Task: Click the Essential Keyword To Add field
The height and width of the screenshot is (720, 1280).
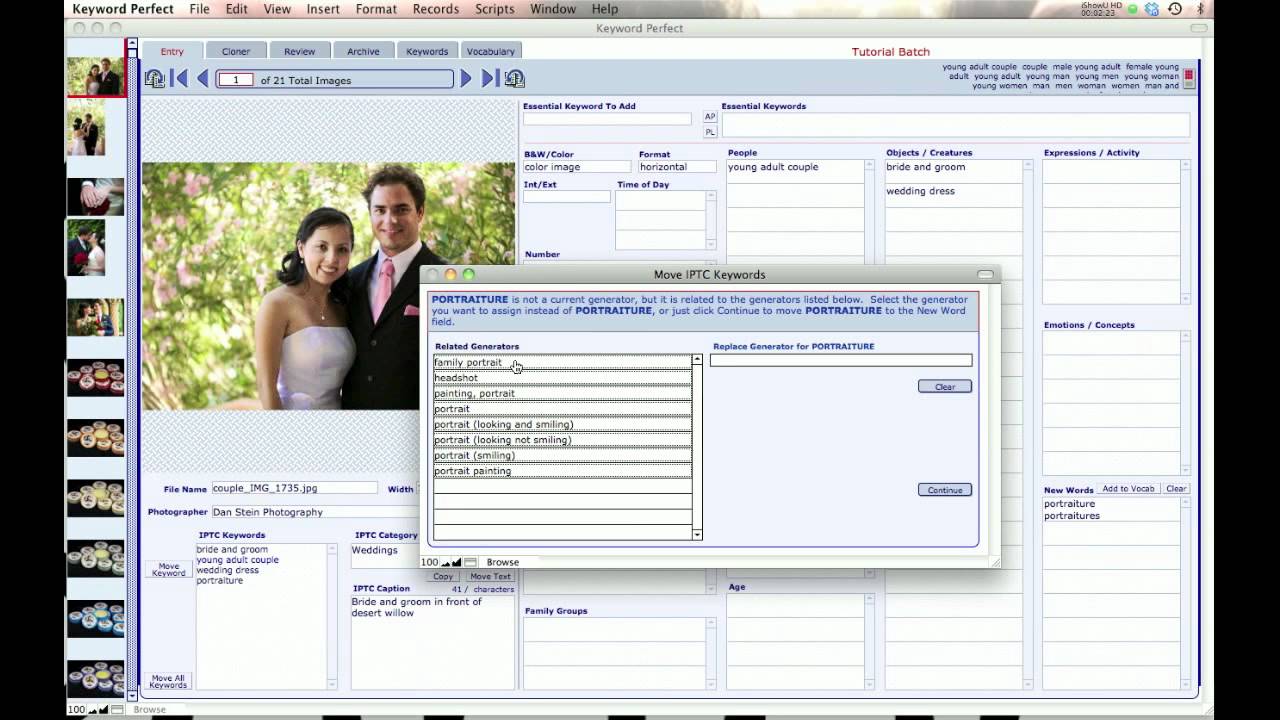Action: click(607, 119)
